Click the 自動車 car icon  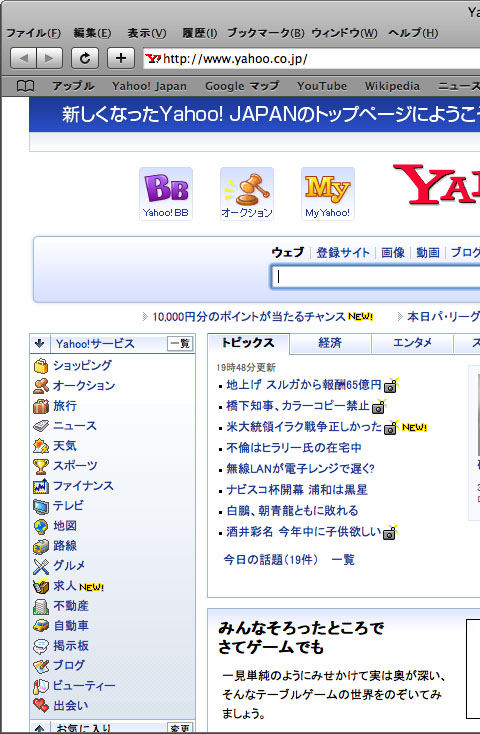[x=41, y=626]
